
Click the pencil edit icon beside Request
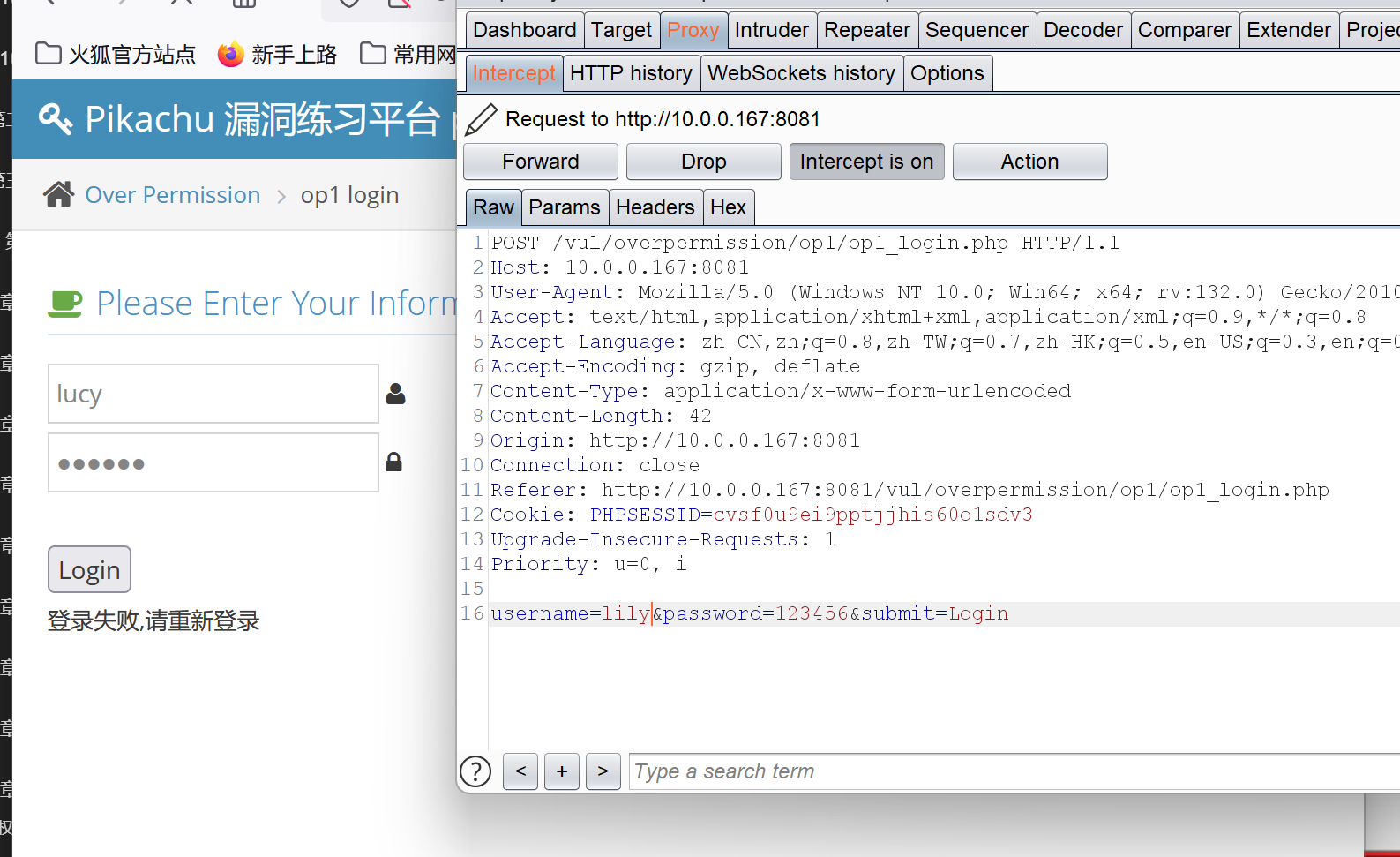[x=481, y=119]
